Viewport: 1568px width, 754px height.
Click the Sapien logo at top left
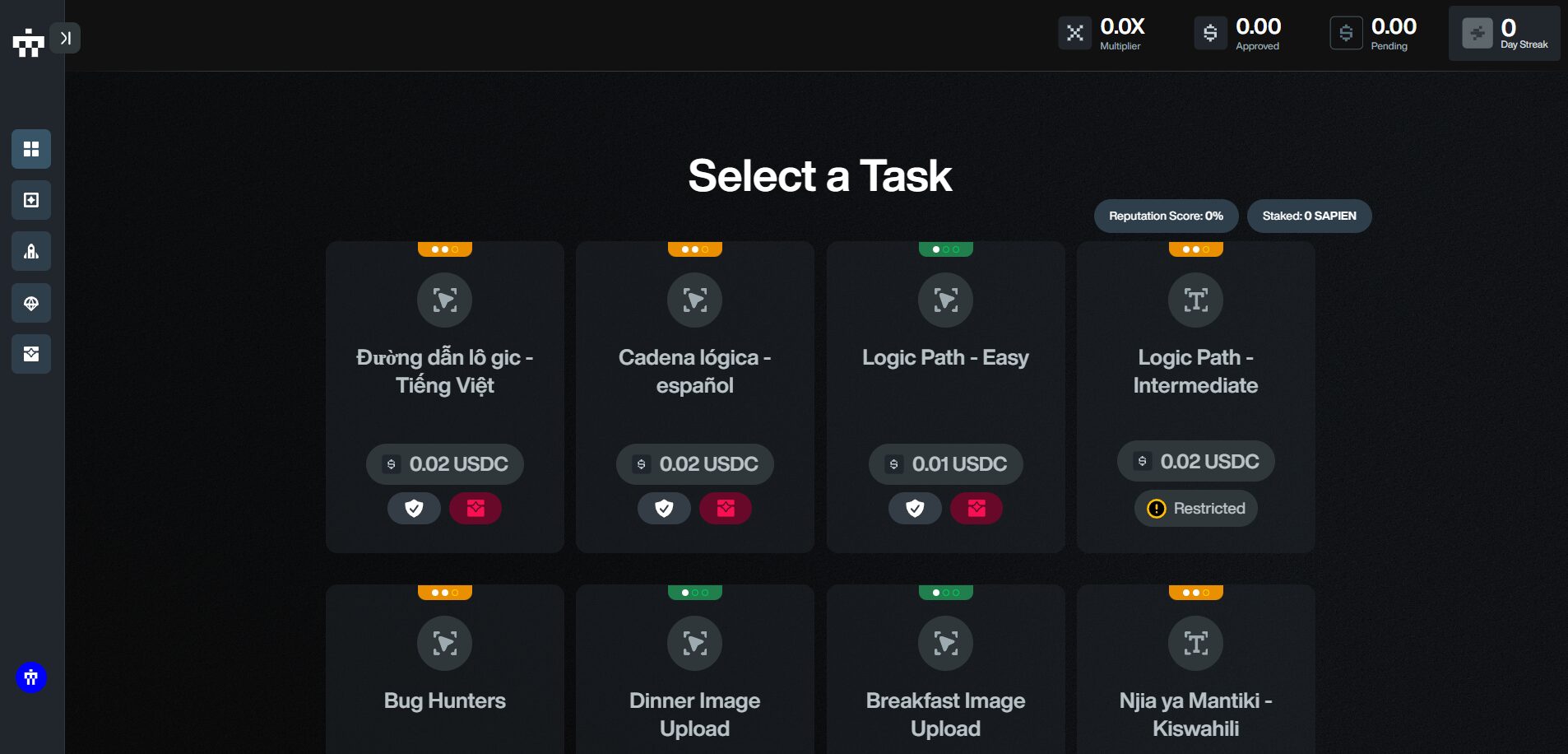coord(28,42)
